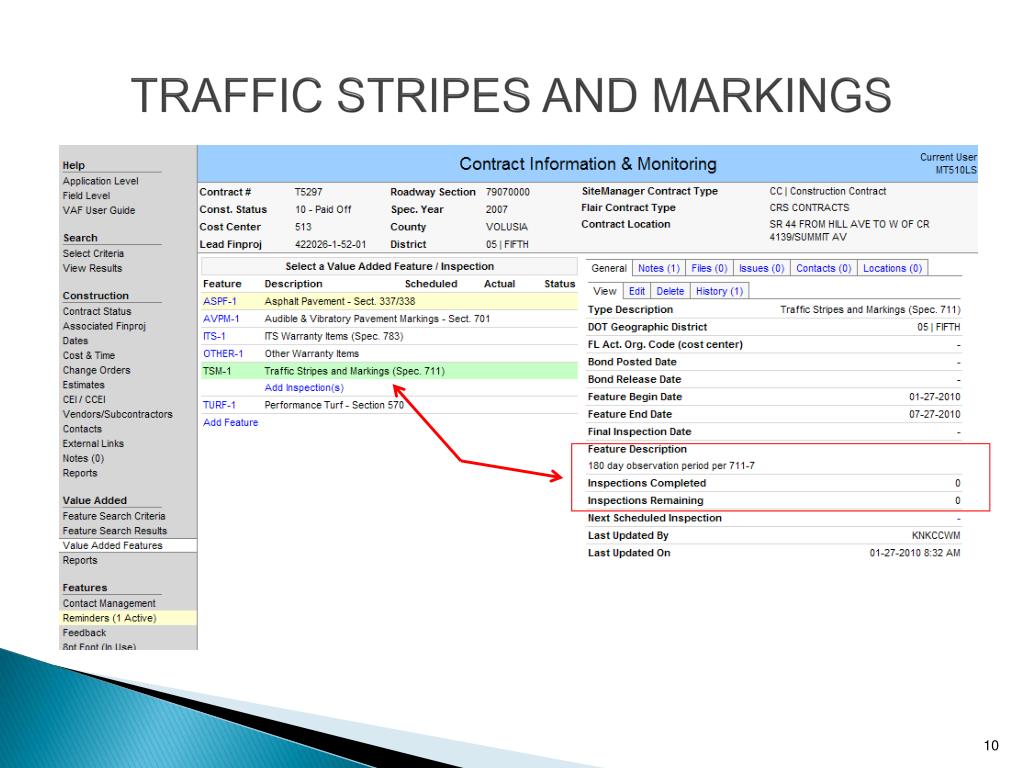
Task: Select feature AVPM-1
Action: click(221, 319)
